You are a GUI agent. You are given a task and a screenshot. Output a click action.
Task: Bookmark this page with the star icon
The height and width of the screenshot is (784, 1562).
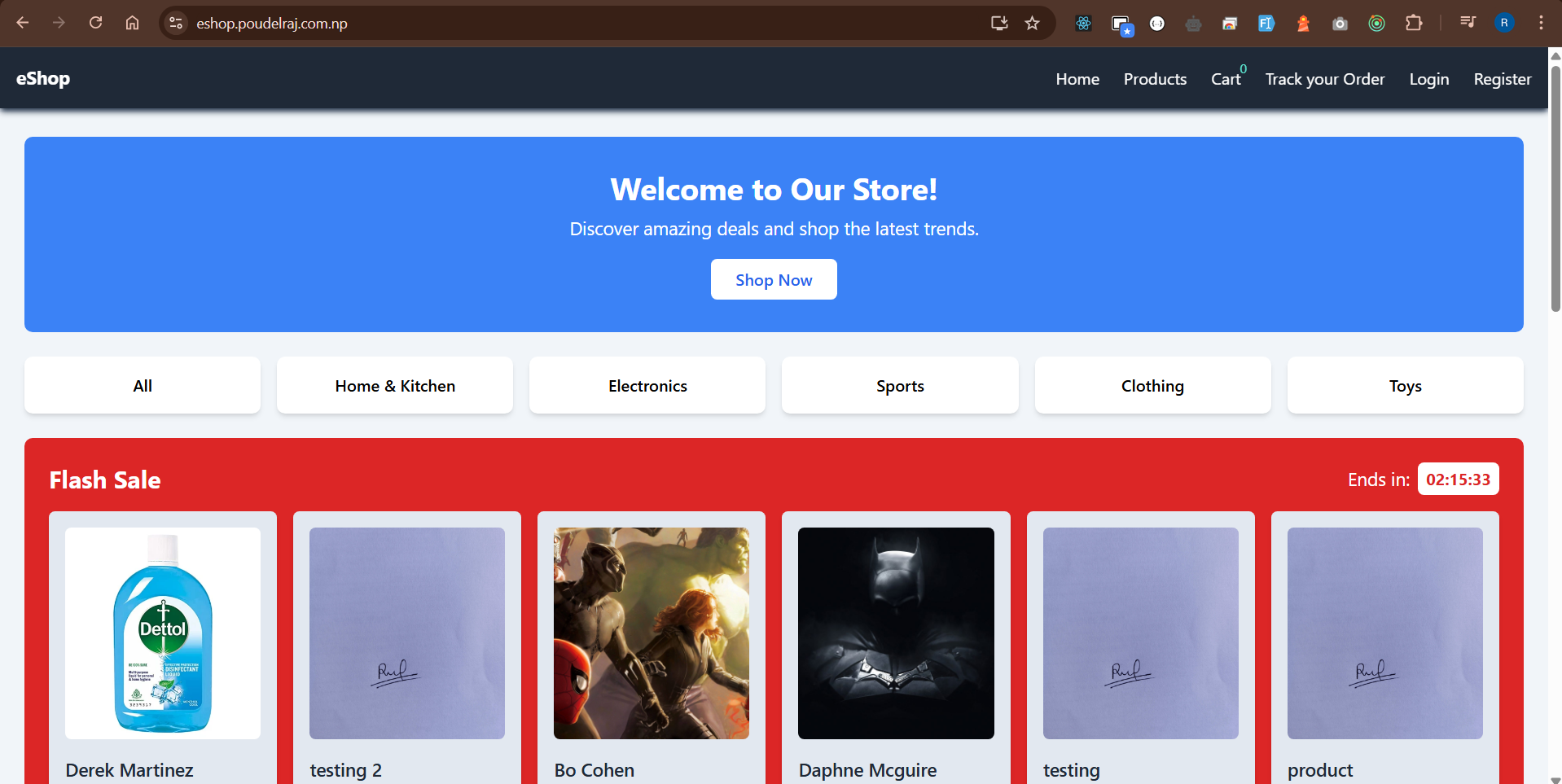tap(1033, 23)
